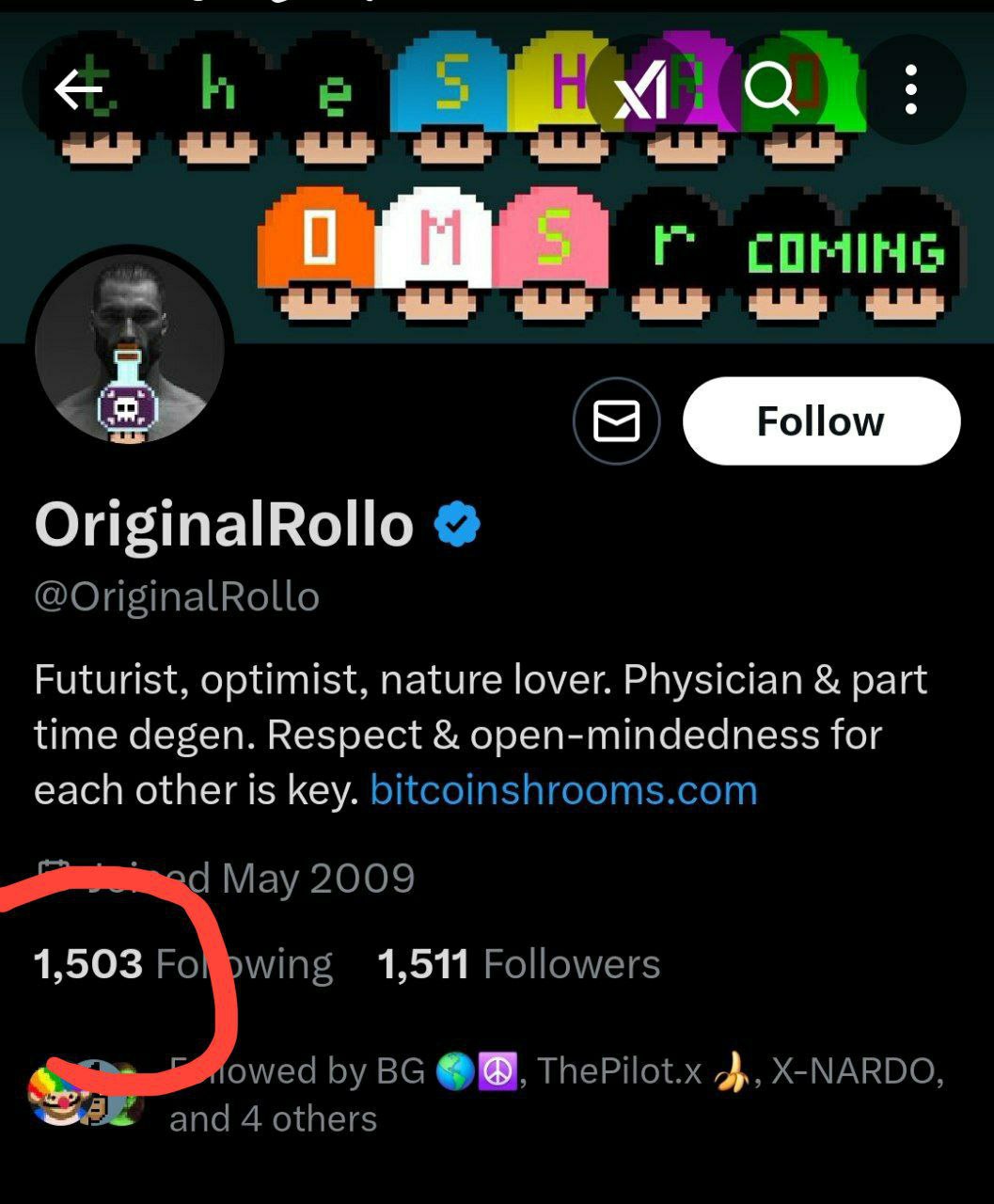
Task: Tap the 'Joined May 2009' date
Action: click(x=226, y=878)
